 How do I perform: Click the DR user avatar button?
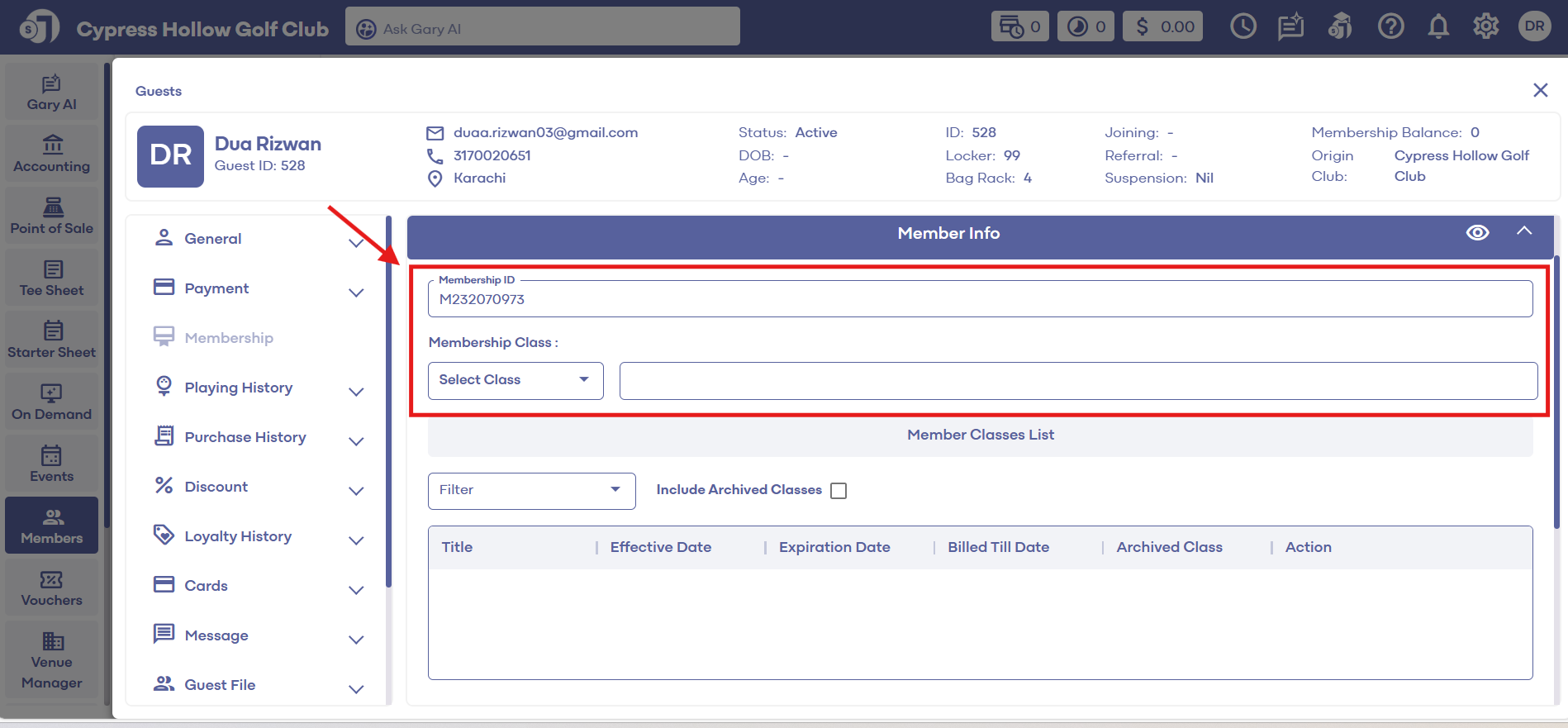pos(1534,26)
